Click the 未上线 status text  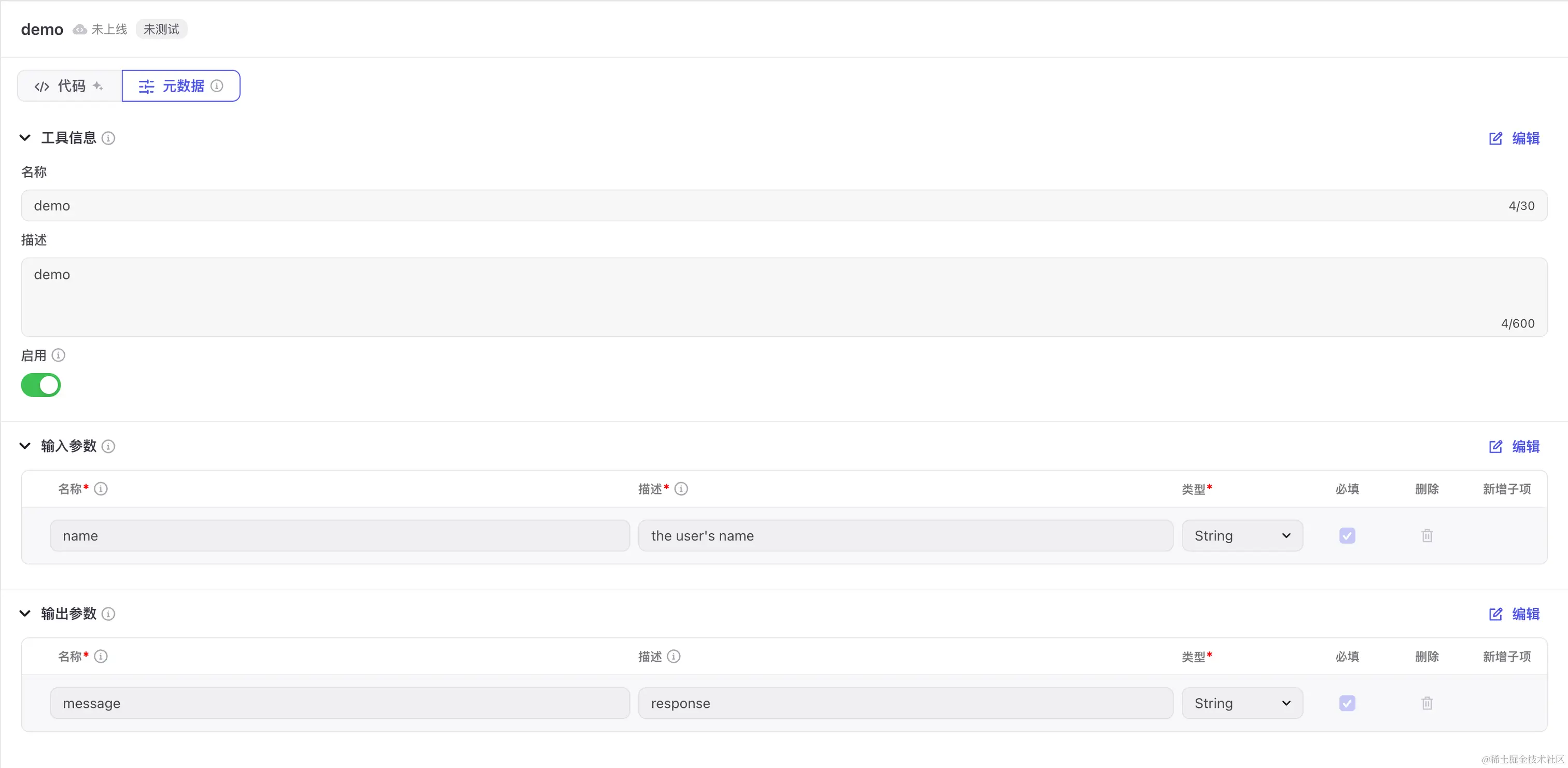tap(109, 29)
